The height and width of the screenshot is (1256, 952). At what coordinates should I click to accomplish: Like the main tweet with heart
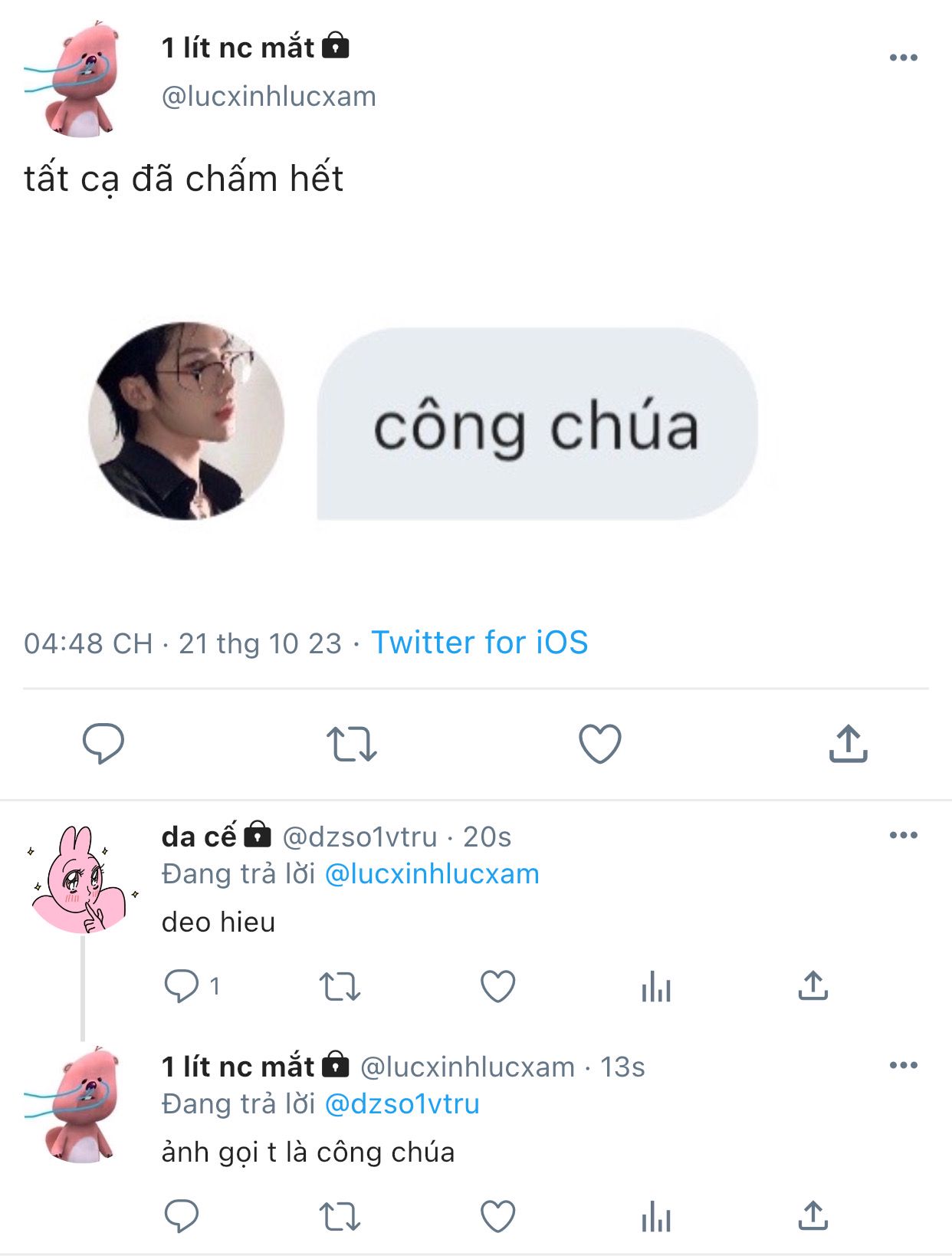click(599, 743)
